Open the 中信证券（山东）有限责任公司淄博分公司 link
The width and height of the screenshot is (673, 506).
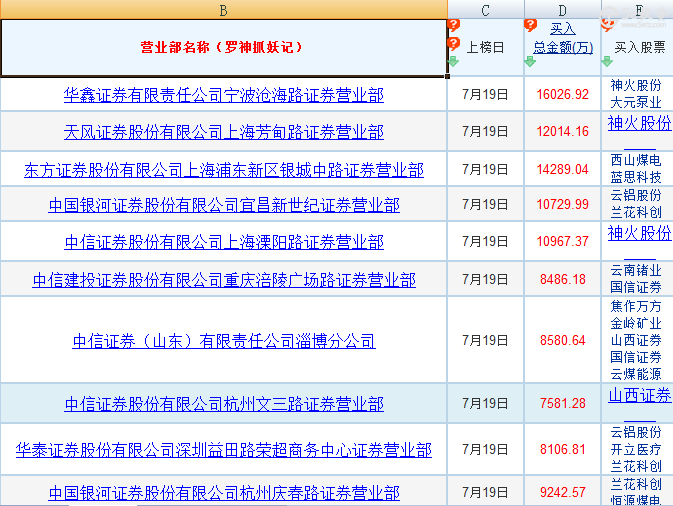(224, 341)
